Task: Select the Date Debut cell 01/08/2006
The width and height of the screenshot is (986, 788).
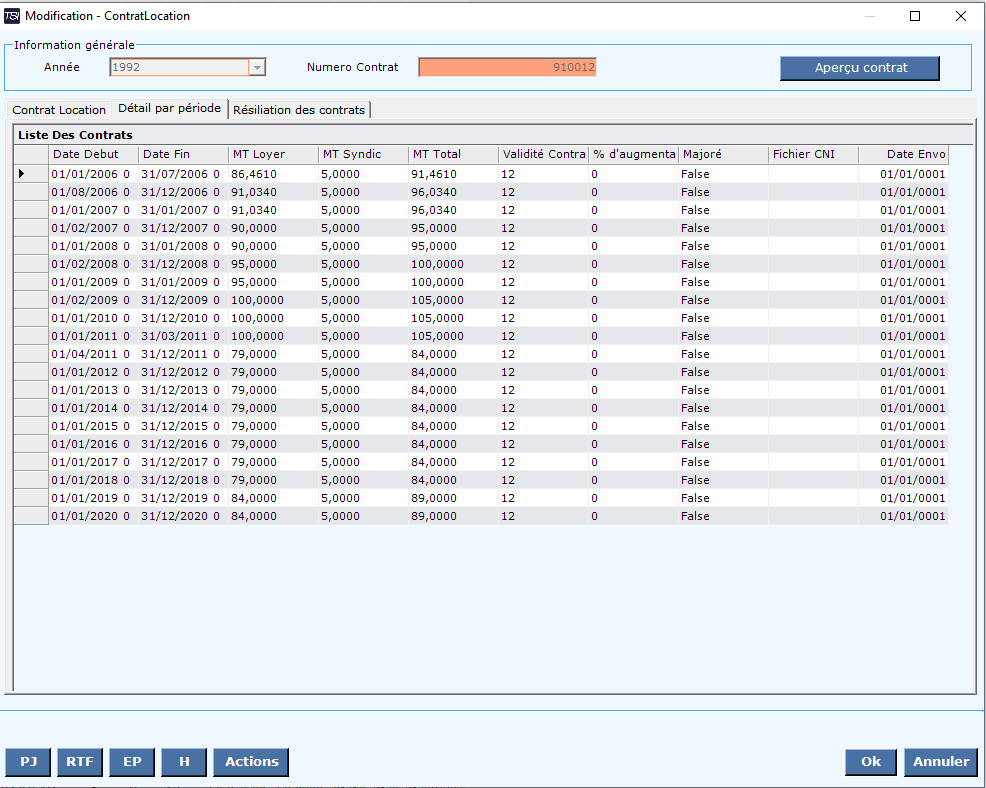Action: [x=94, y=192]
